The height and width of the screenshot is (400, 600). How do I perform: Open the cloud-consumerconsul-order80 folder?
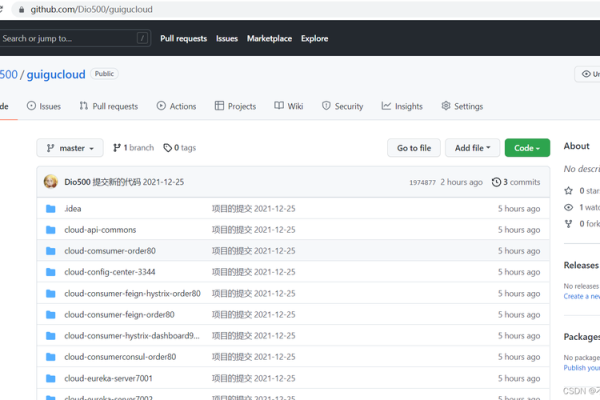point(120,357)
